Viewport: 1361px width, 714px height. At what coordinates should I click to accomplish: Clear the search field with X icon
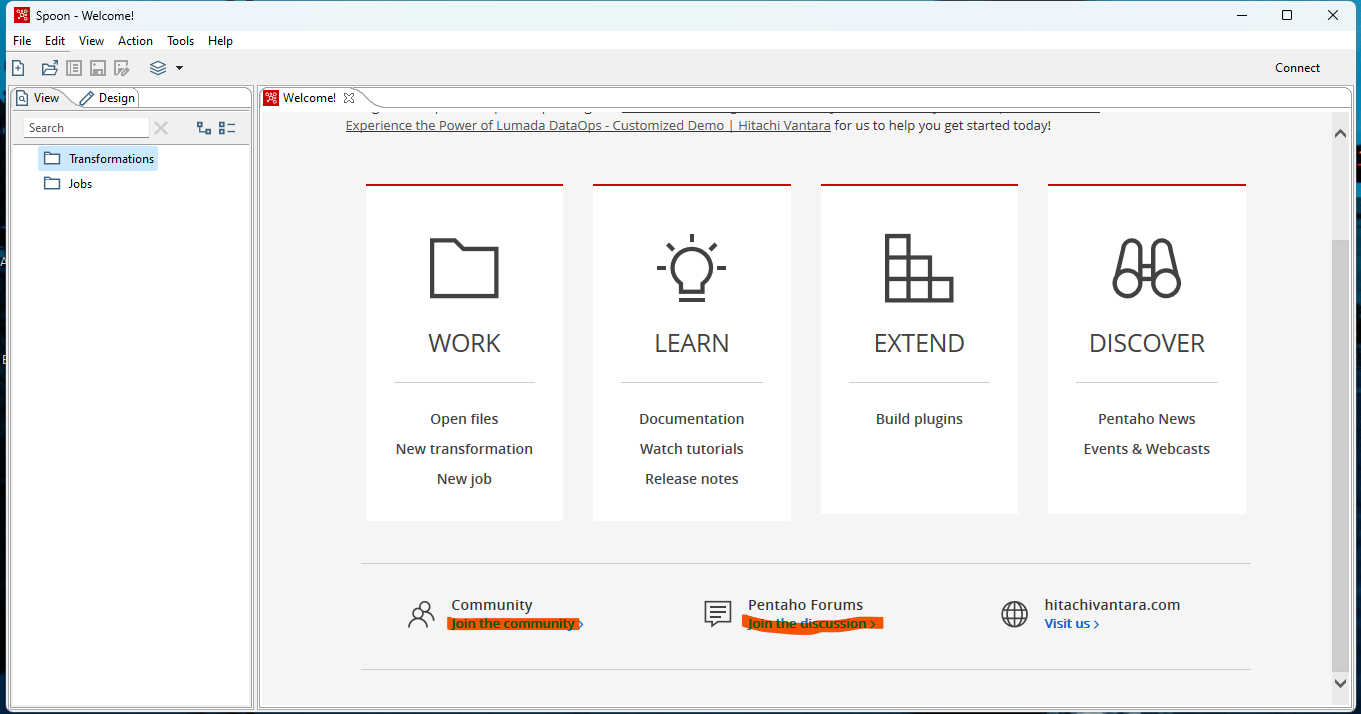(161, 128)
